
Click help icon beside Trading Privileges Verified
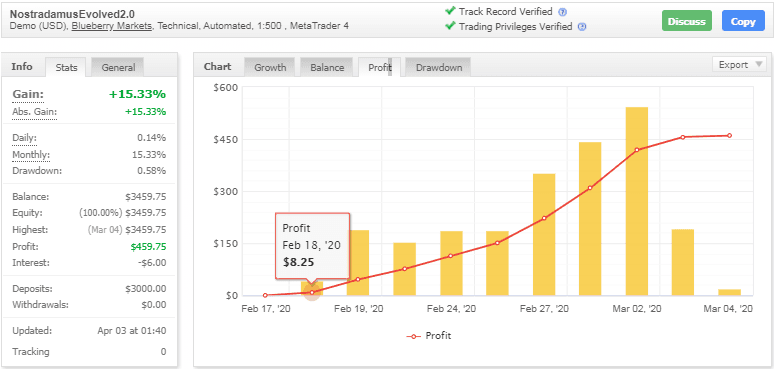[582, 27]
